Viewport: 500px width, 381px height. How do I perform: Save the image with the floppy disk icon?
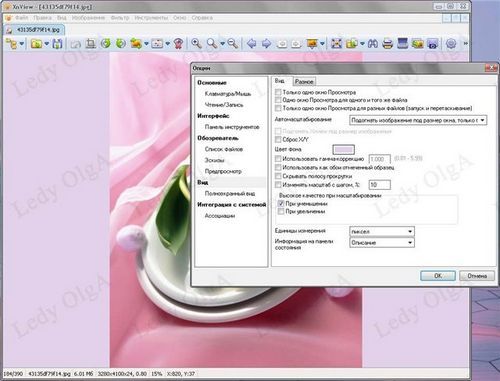(57, 43)
